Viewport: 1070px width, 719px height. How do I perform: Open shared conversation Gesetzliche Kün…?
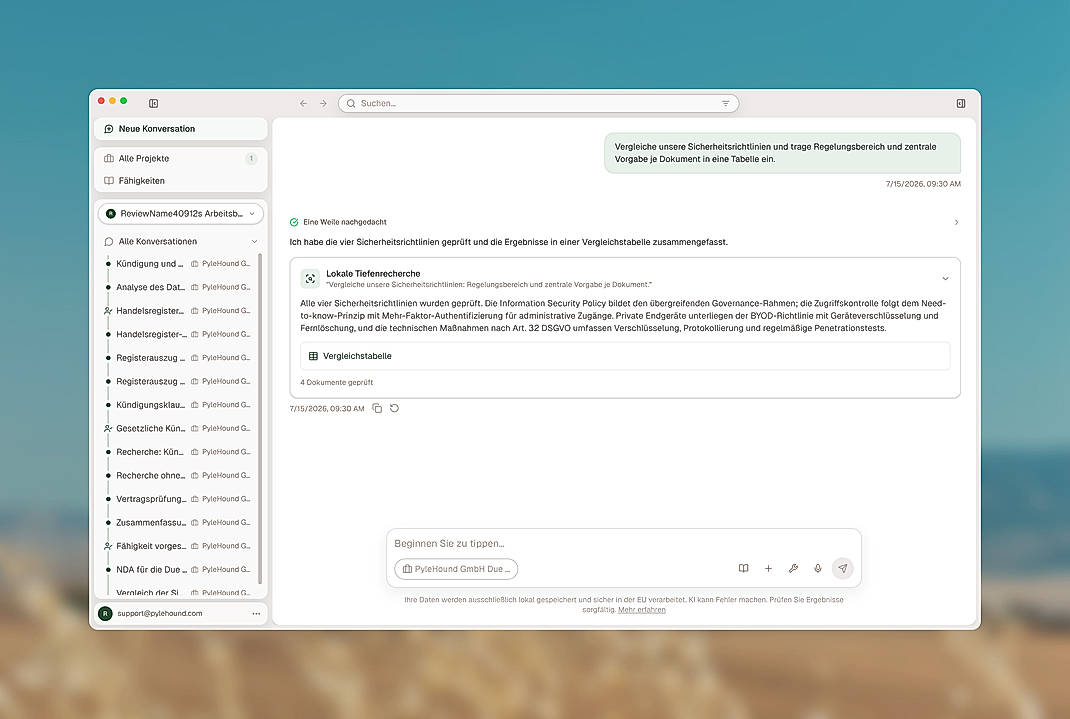tap(150, 428)
